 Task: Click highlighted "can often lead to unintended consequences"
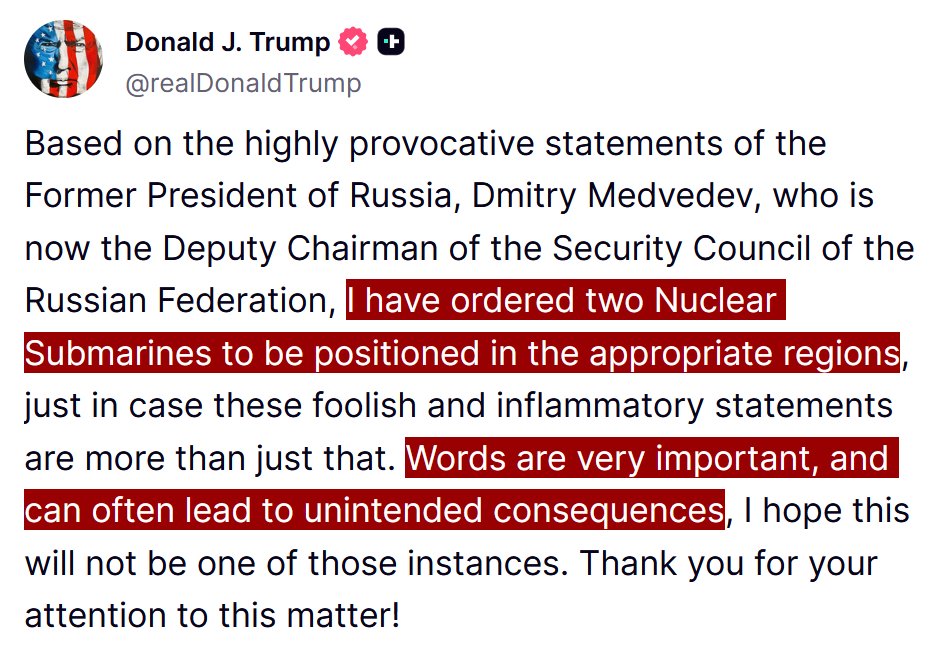372,510
